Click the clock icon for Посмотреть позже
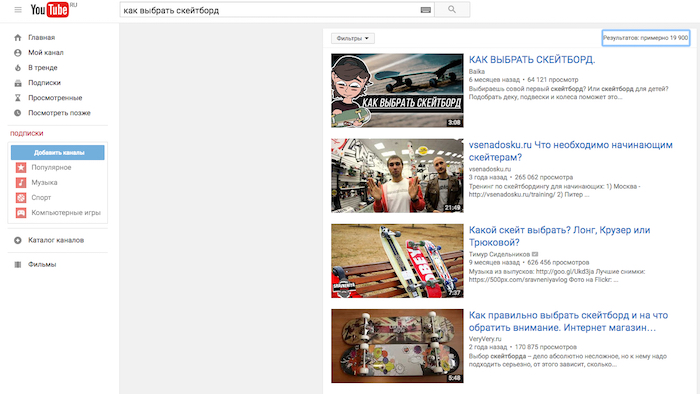 click(18, 113)
